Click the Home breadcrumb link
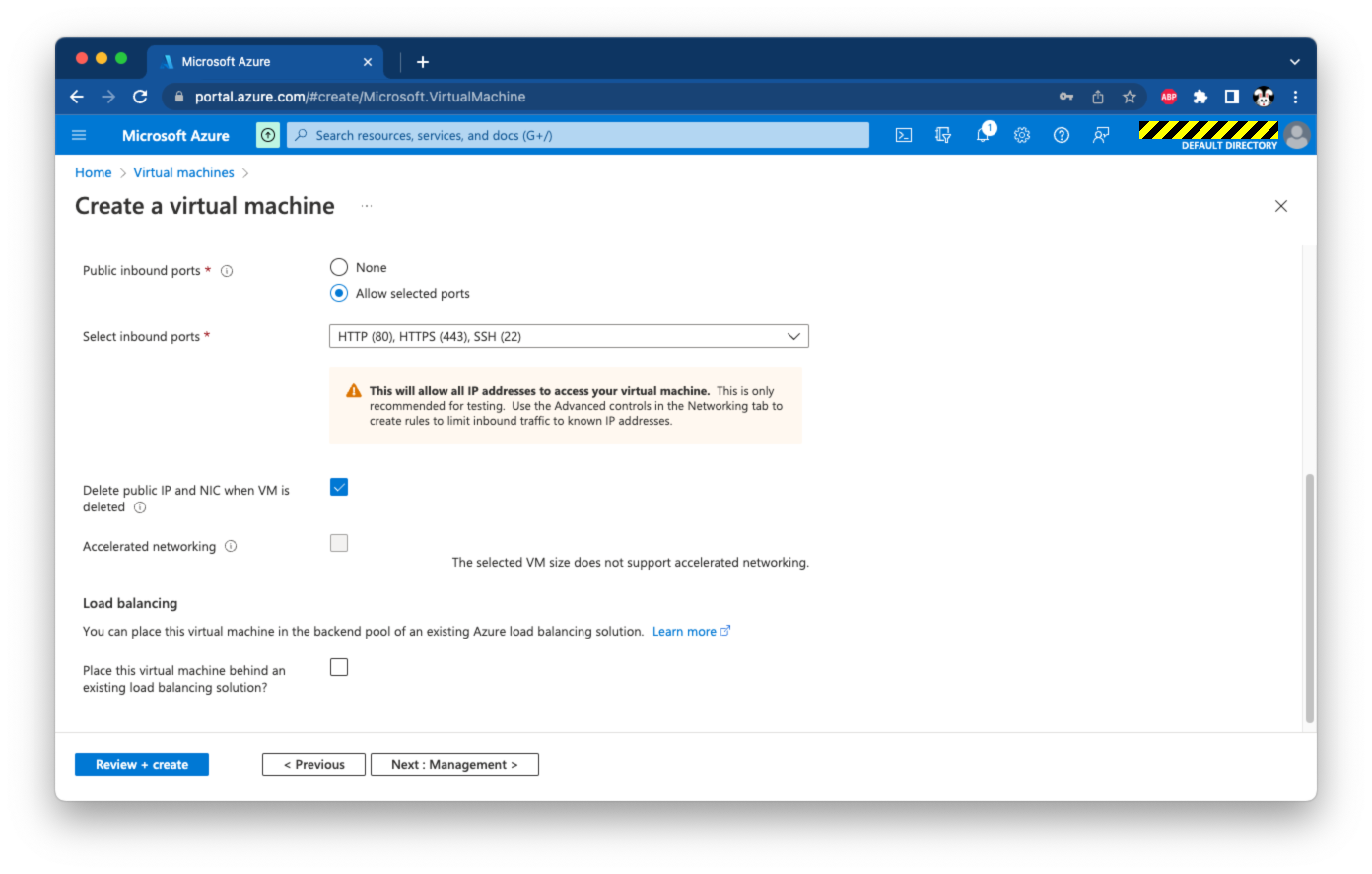 click(93, 172)
